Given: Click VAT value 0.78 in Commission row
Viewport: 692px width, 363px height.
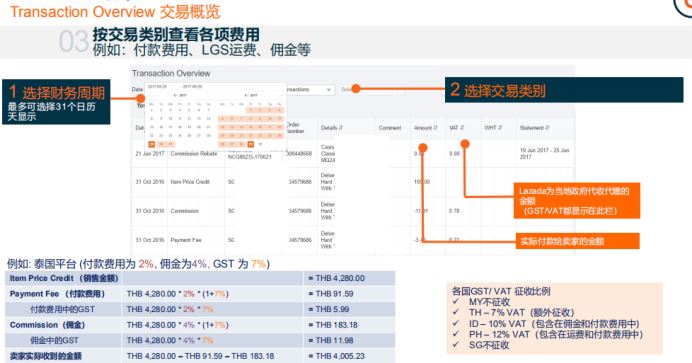Looking at the screenshot, I should [455, 211].
